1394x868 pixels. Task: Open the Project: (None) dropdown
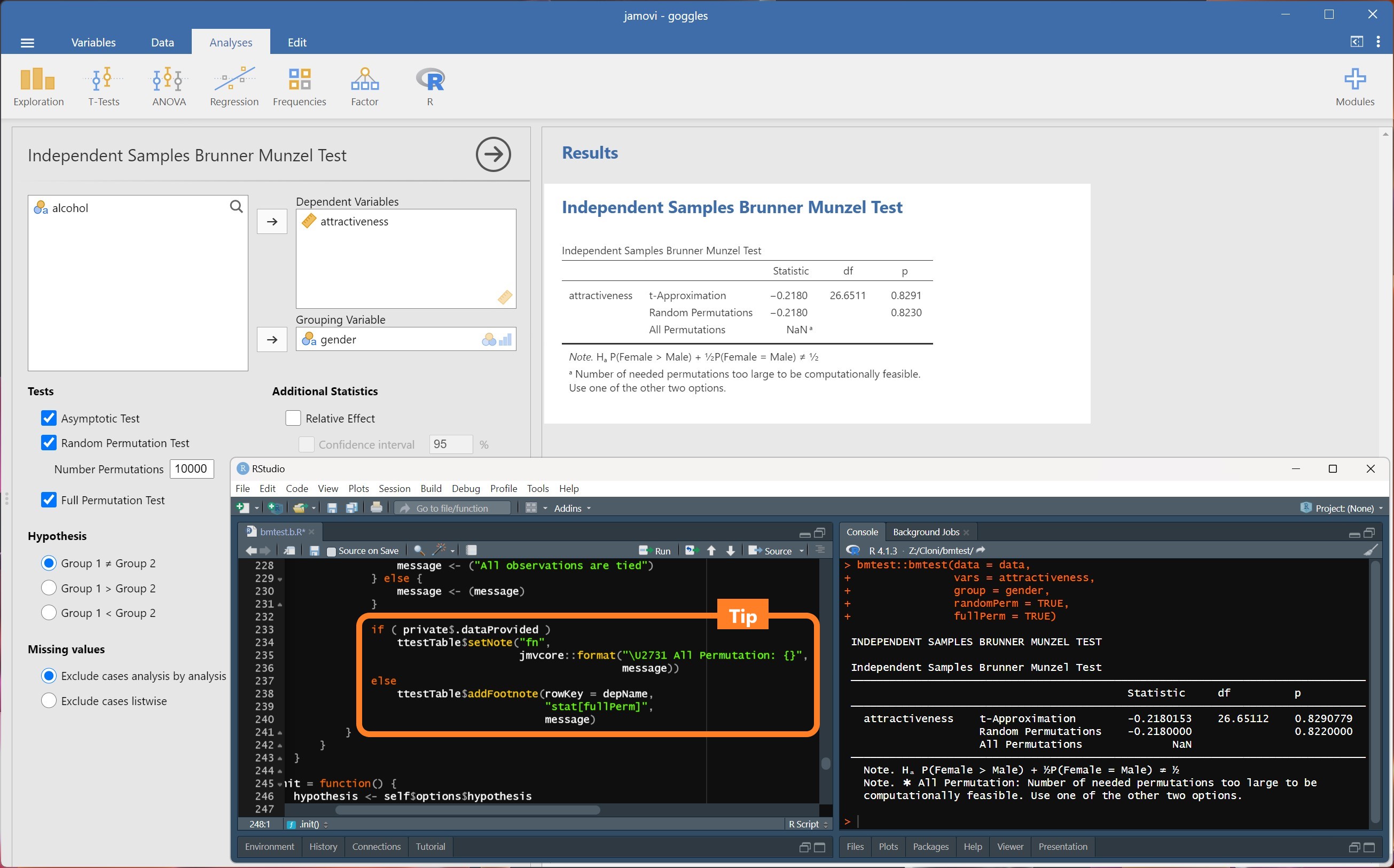[x=1341, y=508]
